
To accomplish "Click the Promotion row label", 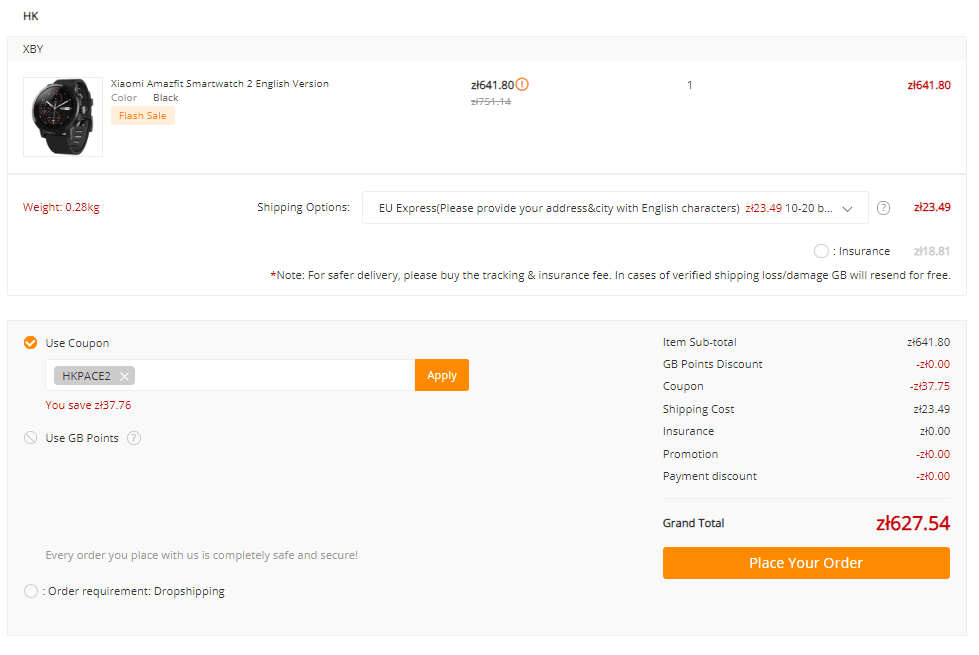I will tap(690, 454).
